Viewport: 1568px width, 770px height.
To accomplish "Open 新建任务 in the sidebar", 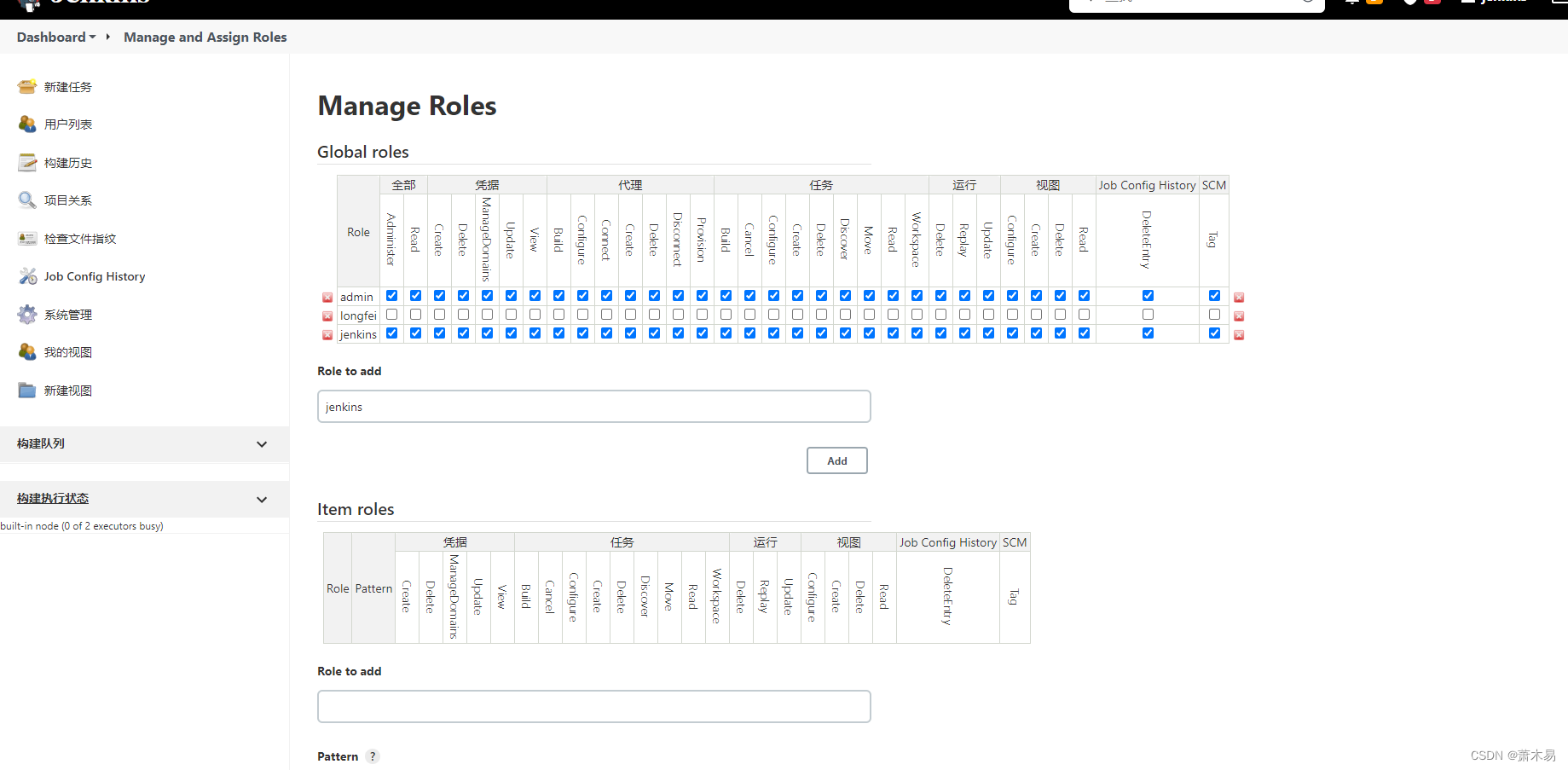I will (68, 87).
